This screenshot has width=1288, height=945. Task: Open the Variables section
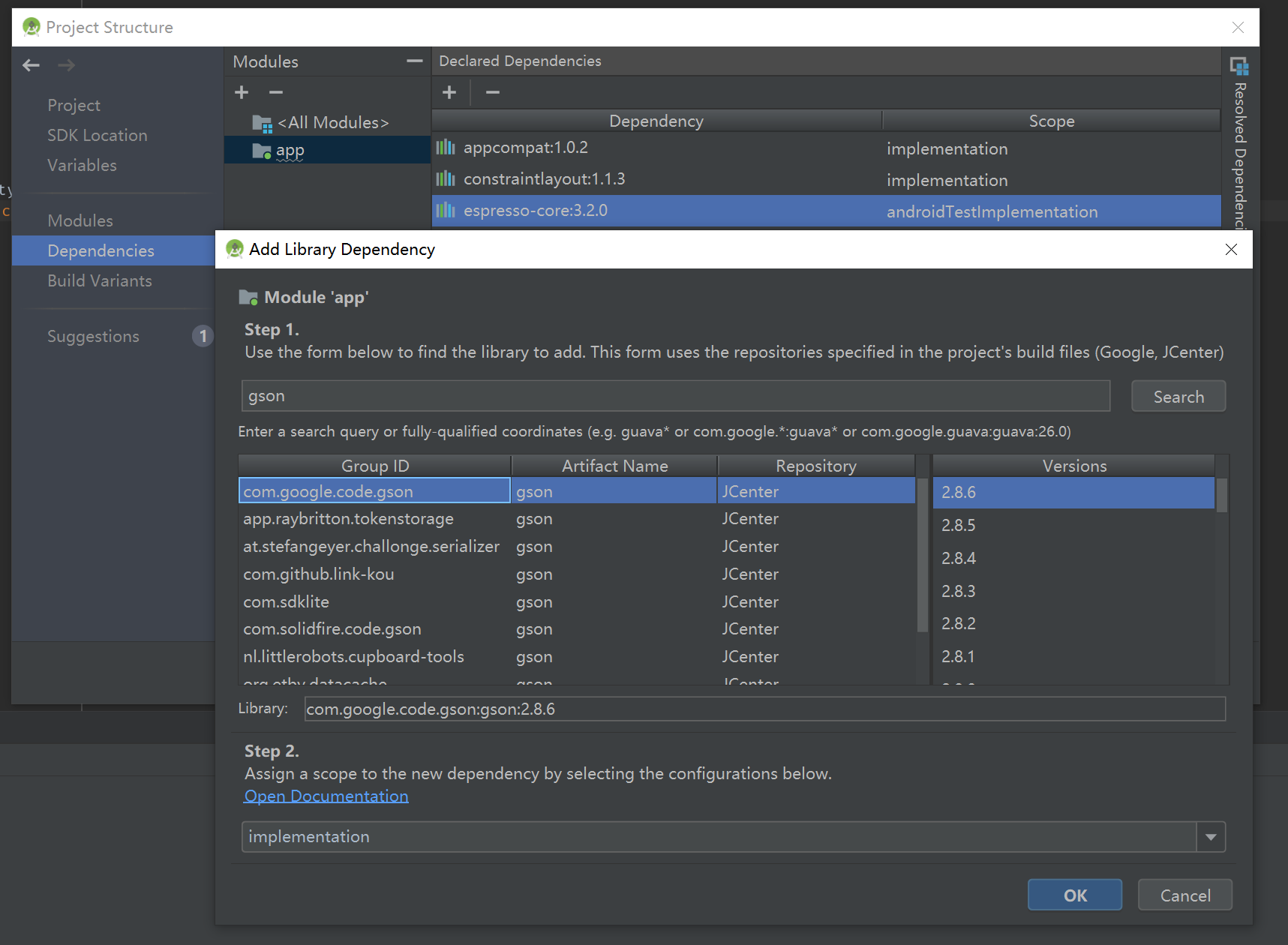click(x=82, y=165)
